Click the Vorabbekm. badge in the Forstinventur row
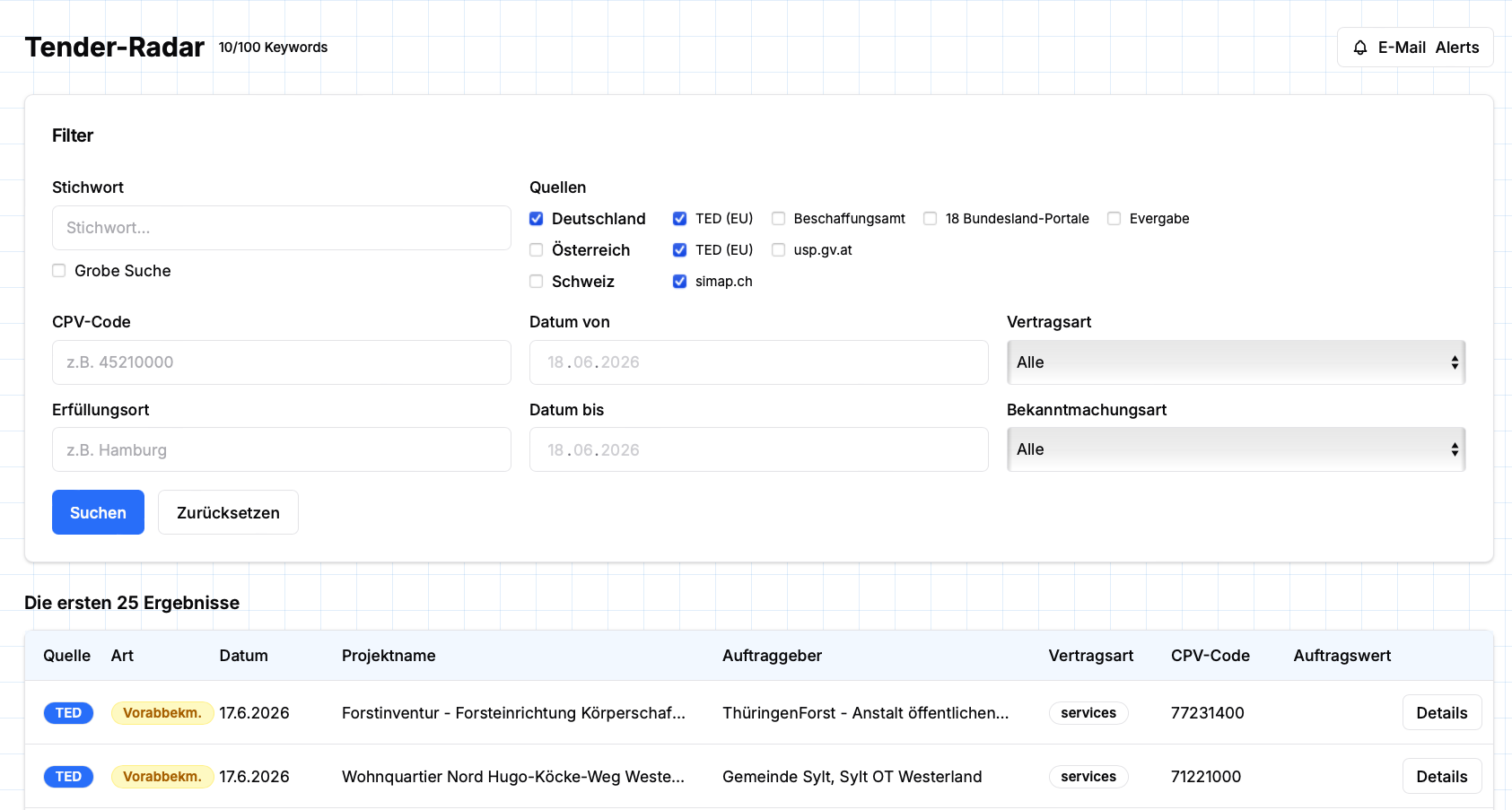Image resolution: width=1512 pixels, height=810 pixels. pyautogui.click(x=162, y=712)
